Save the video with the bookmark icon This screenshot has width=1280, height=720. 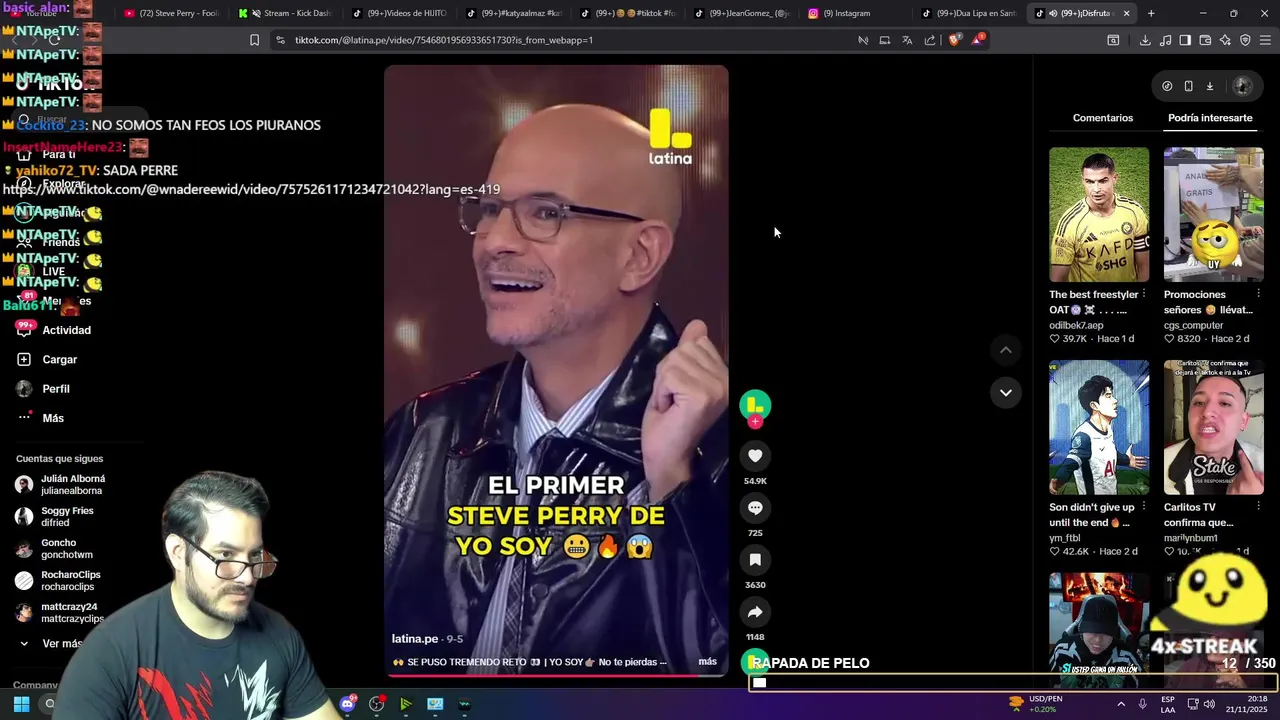coord(755,560)
